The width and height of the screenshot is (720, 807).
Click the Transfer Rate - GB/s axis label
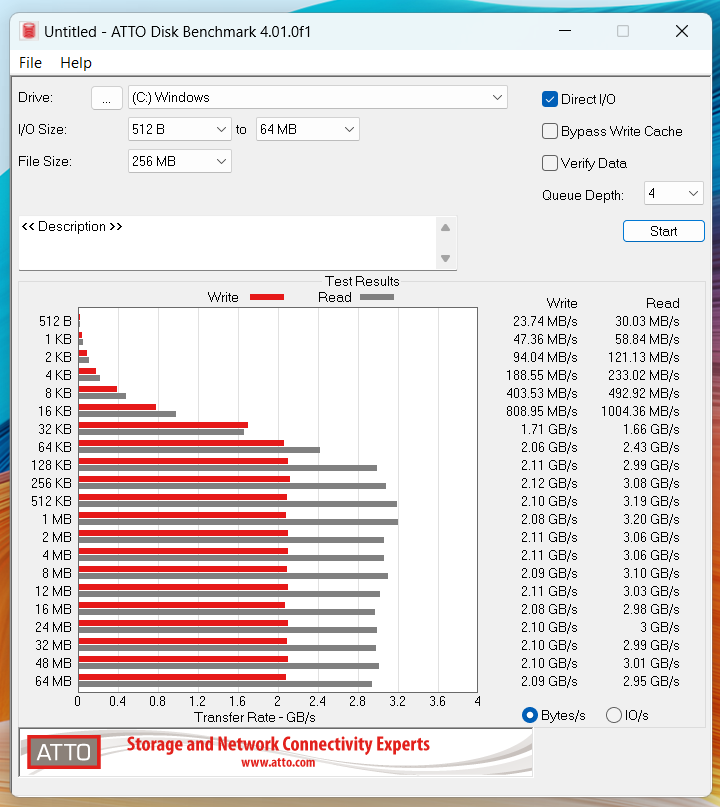[255, 717]
